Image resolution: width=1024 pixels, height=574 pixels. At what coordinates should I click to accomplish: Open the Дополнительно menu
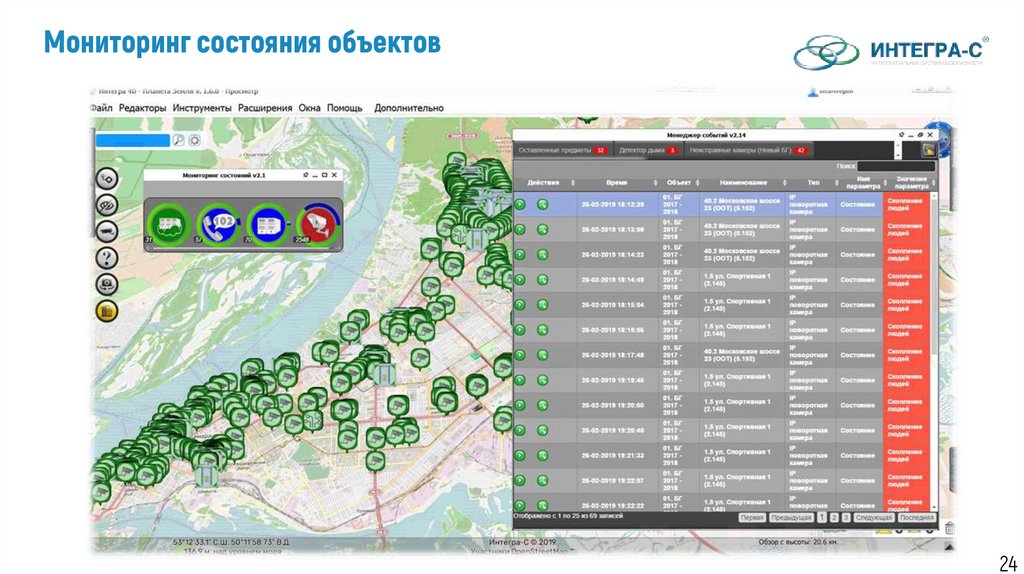(x=409, y=108)
